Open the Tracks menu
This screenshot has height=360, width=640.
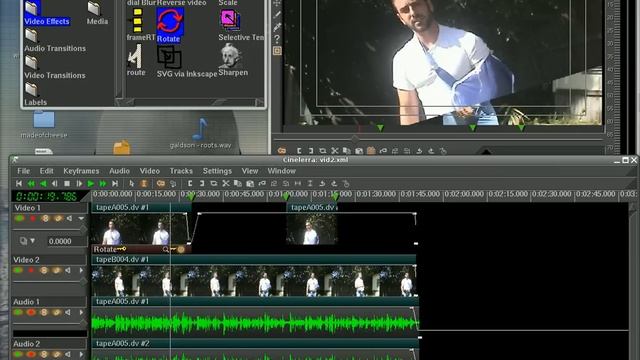pos(181,171)
